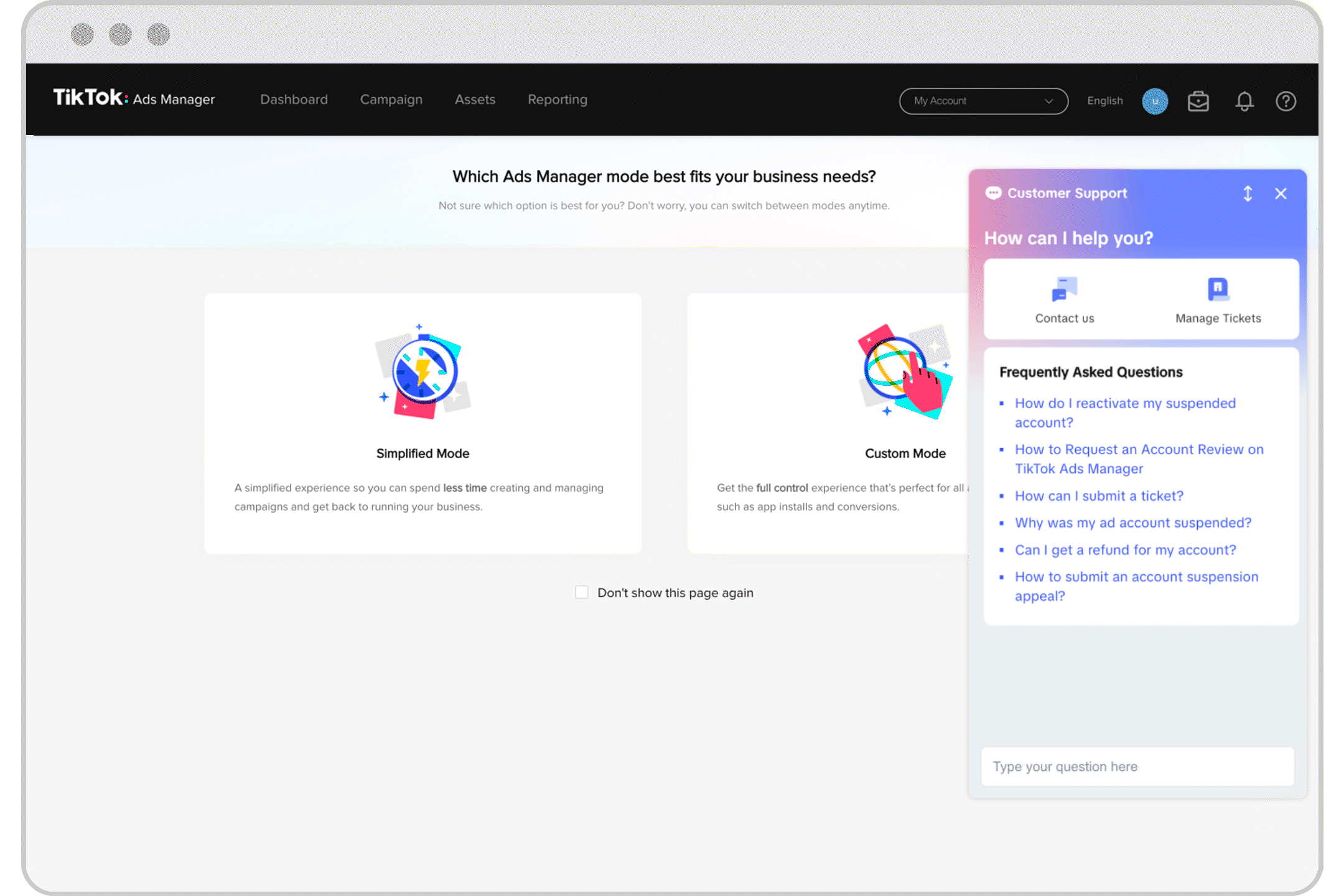Open the English language dropdown

(1105, 99)
